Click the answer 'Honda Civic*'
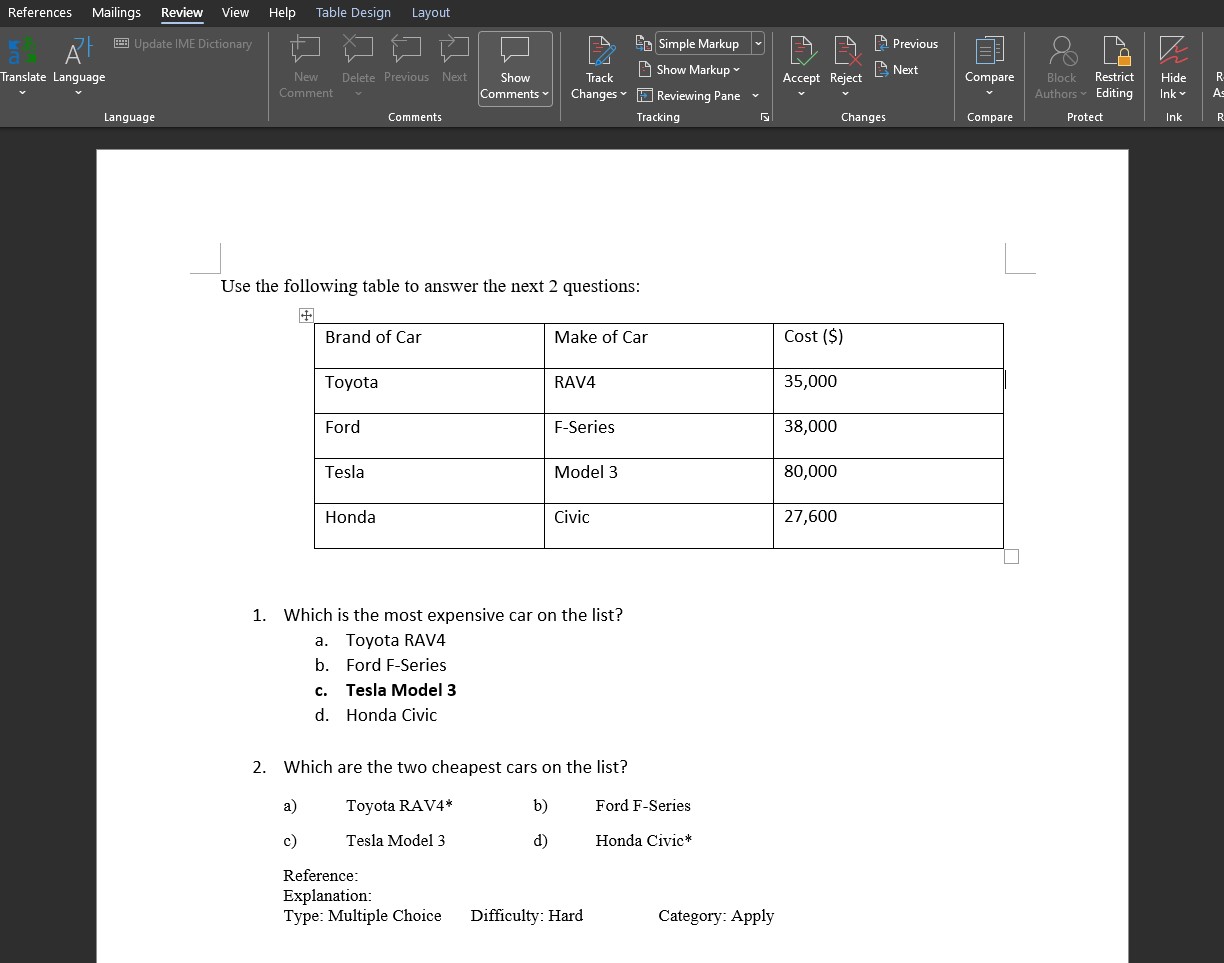The image size is (1224, 963). 644,841
